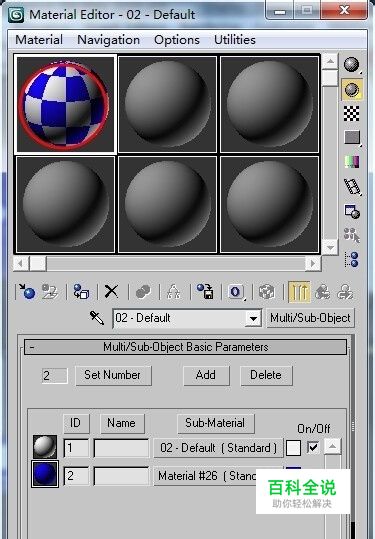Click the Sample UV Tiling icon

(352, 138)
